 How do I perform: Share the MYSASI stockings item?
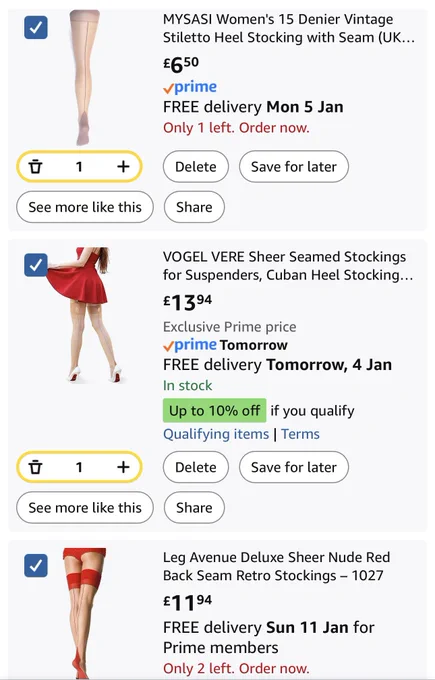tap(194, 207)
